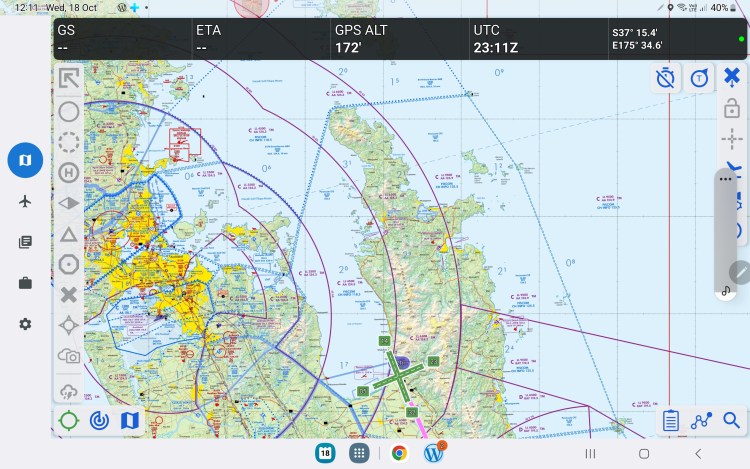This screenshot has width=750, height=469.
Task: Expand the floating panel three-dot handle
Action: (726, 178)
